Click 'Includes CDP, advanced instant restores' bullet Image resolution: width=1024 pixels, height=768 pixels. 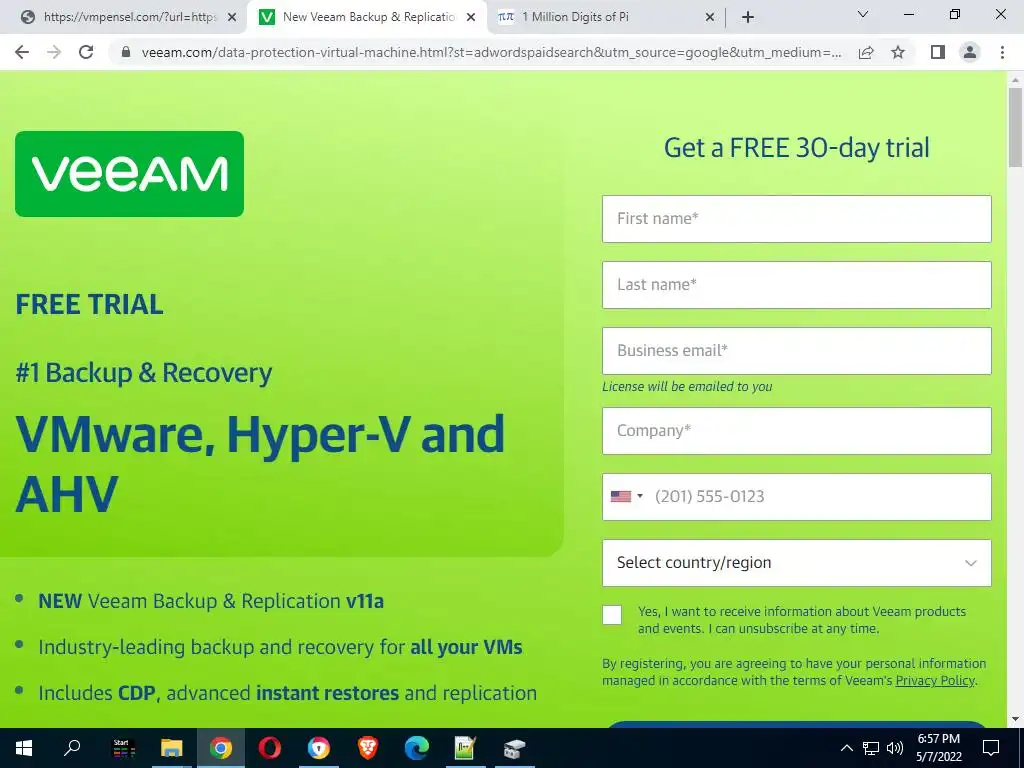(x=287, y=693)
